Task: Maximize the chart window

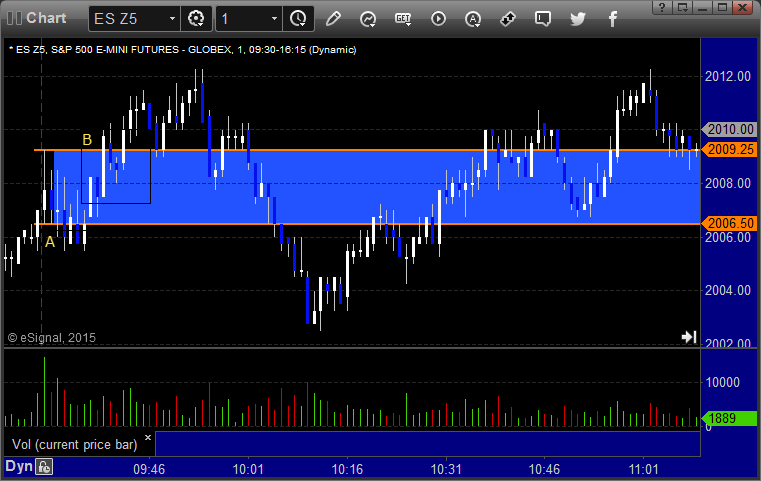Action: [x=723, y=7]
